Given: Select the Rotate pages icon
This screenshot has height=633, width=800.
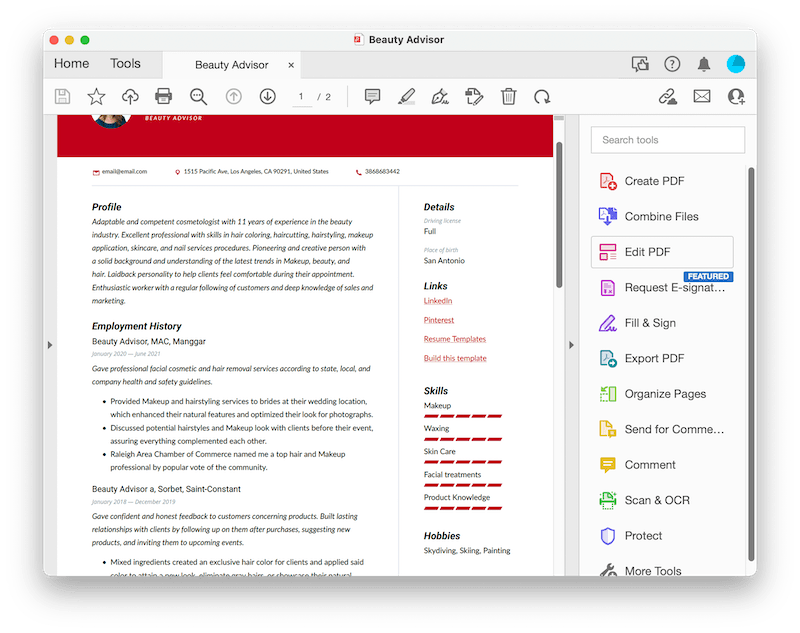Looking at the screenshot, I should click(543, 96).
